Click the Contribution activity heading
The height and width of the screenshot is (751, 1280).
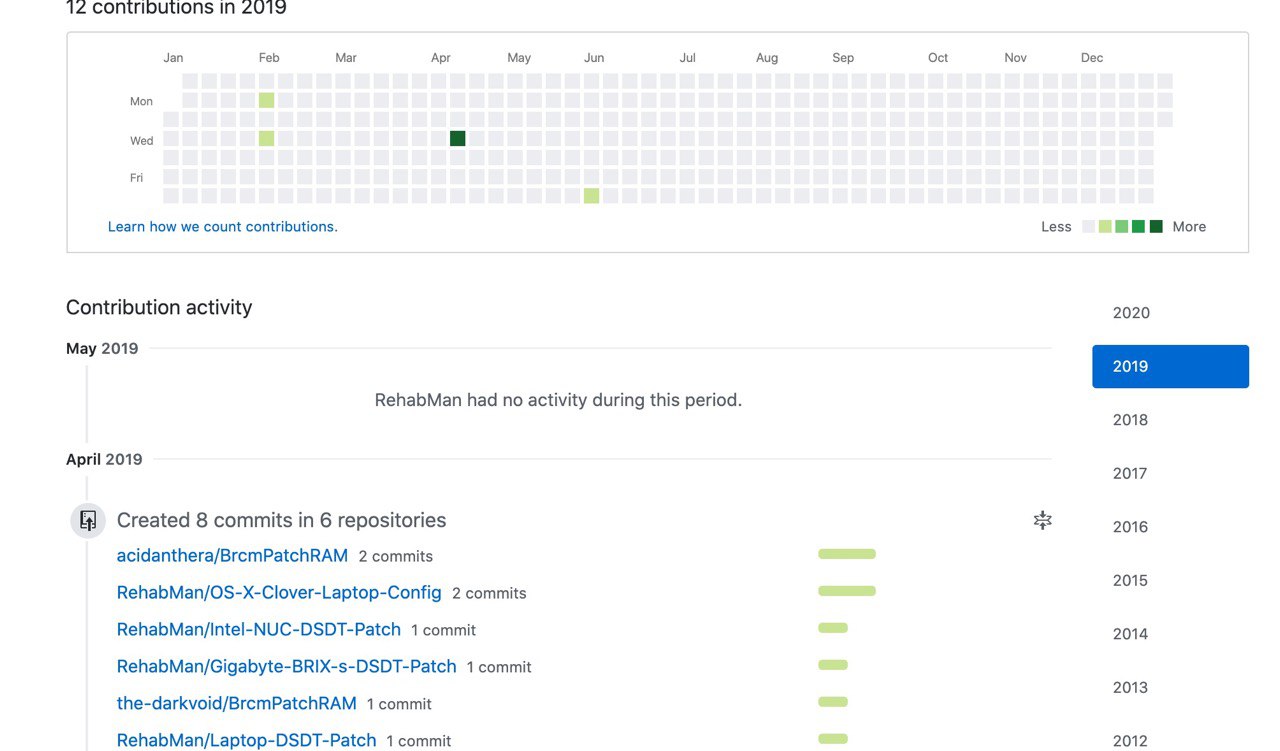159,308
